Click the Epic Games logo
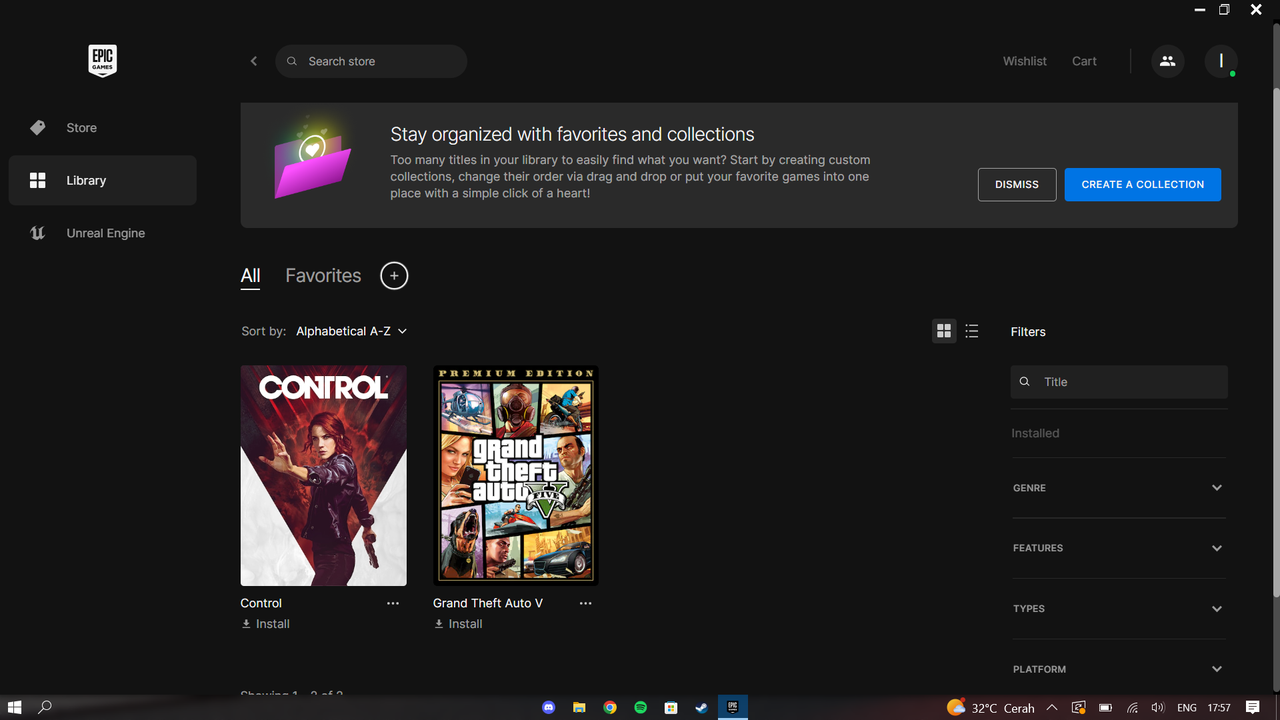1280x720 pixels. coord(102,61)
